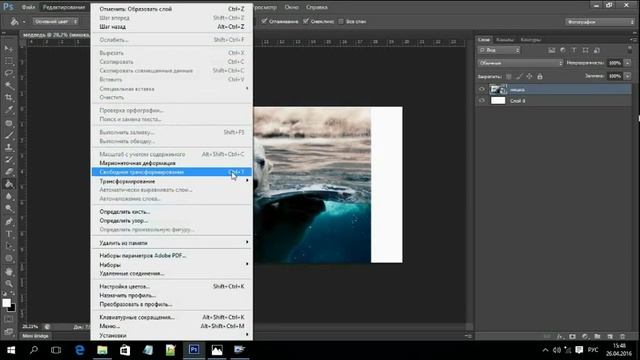Select the Move tool
Image resolution: width=640 pixels, height=360 pixels.
coord(9,49)
